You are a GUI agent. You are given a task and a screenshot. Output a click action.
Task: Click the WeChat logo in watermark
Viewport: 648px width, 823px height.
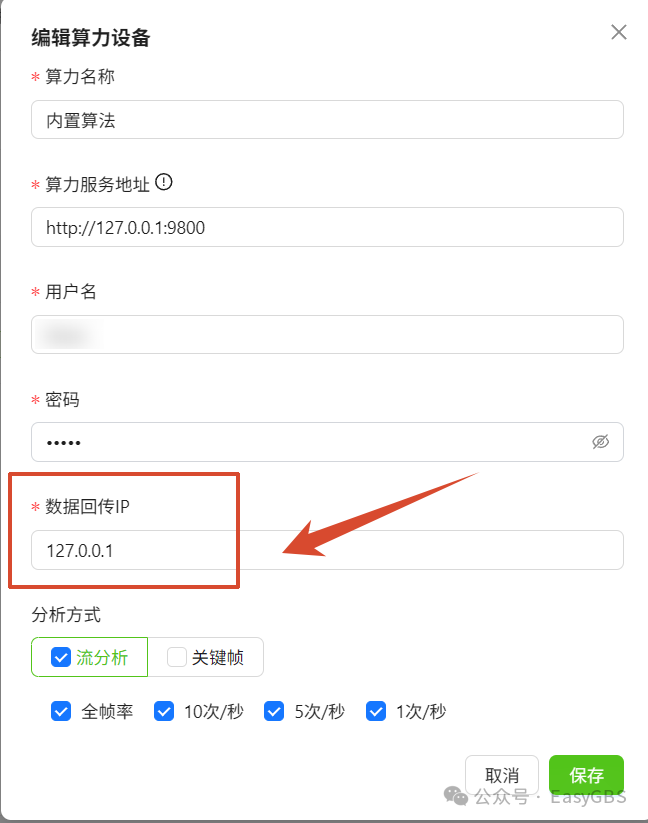tap(455, 796)
